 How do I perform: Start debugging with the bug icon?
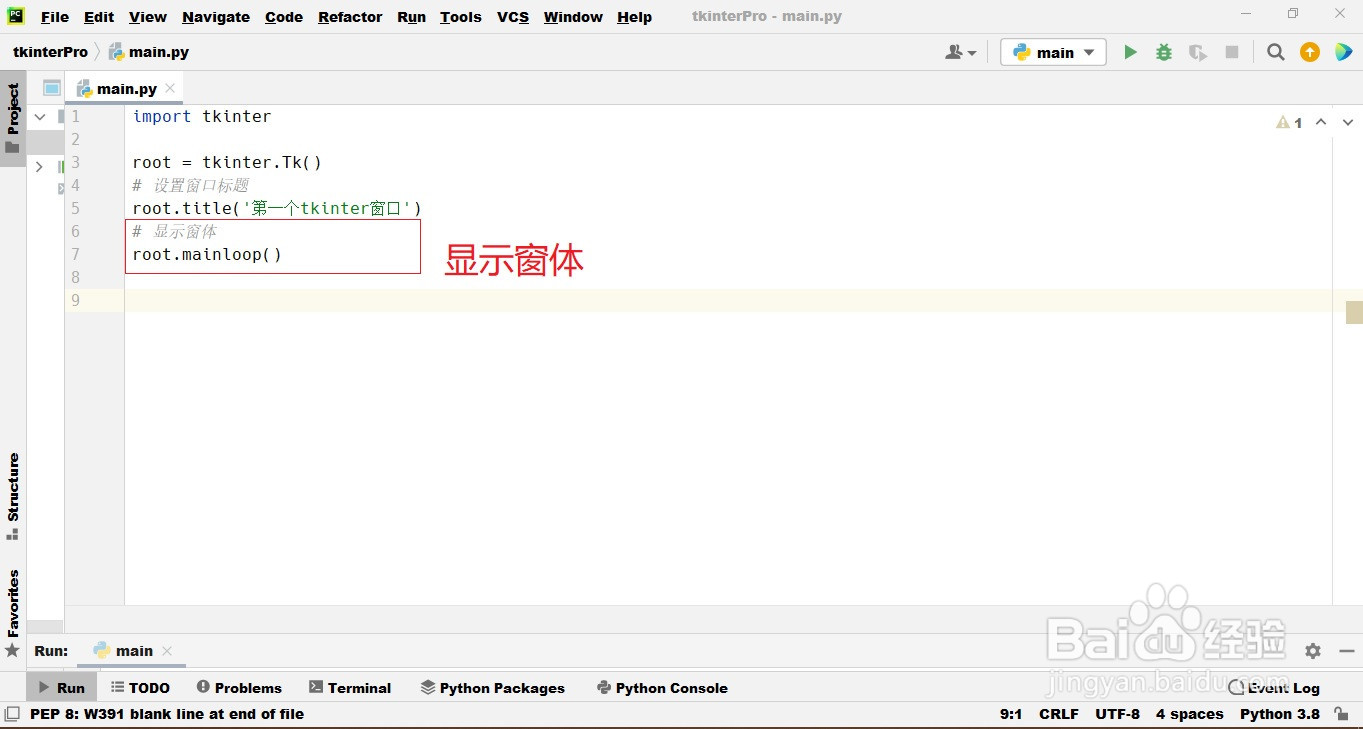[x=1163, y=51]
